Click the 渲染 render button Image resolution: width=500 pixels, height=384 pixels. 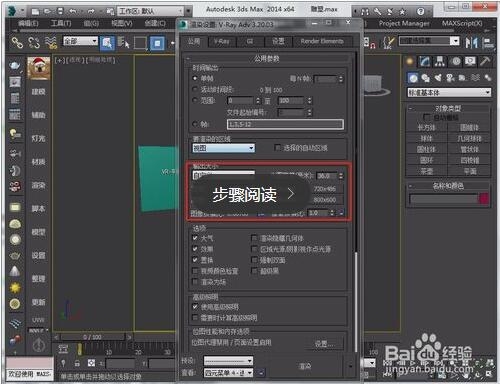pos(305,366)
